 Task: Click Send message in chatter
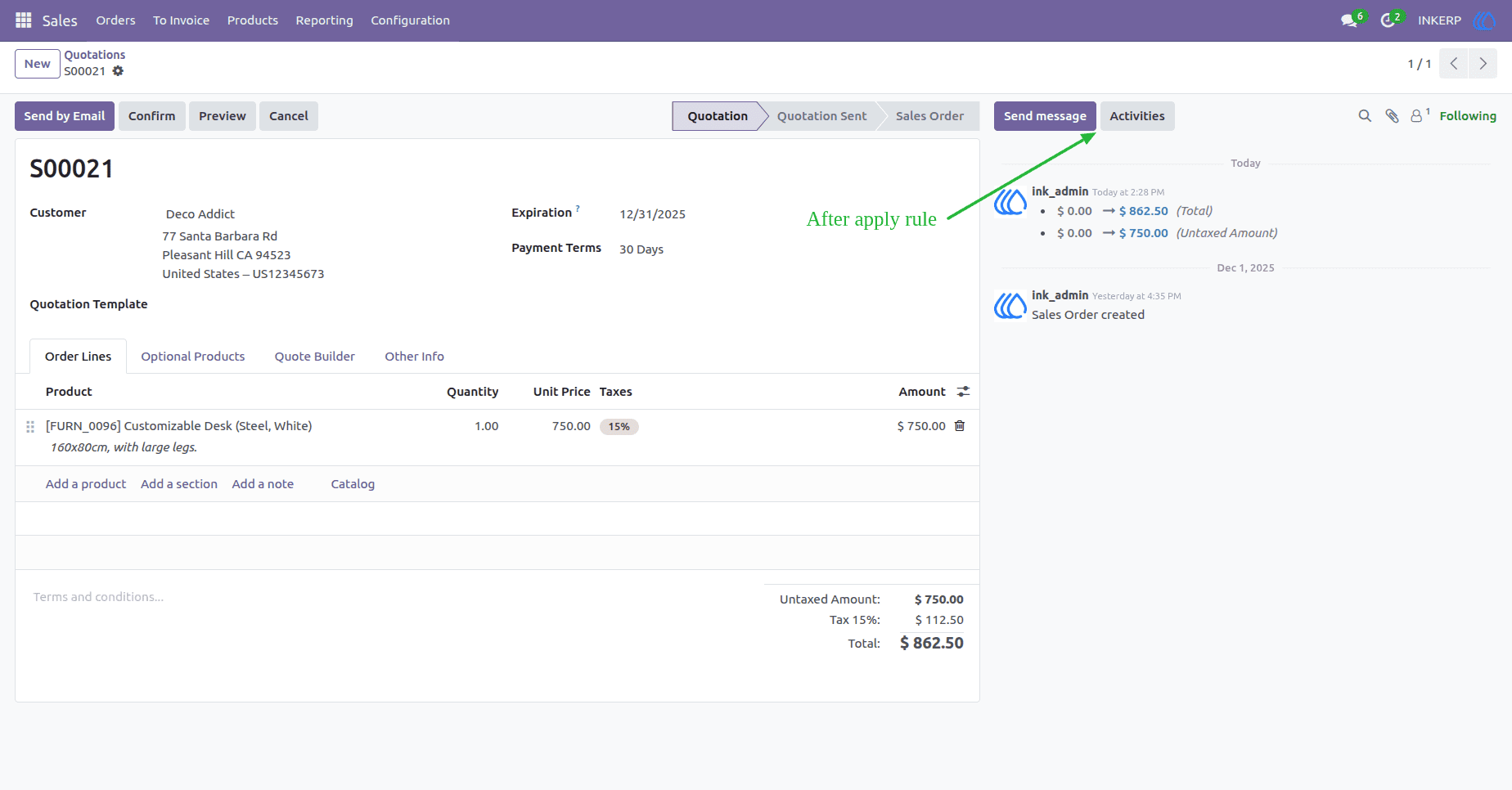pyautogui.click(x=1045, y=116)
